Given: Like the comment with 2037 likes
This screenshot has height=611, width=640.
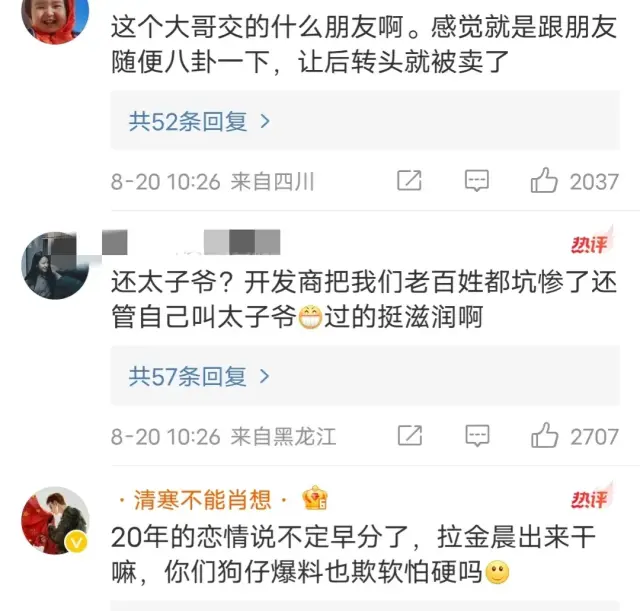Looking at the screenshot, I should pyautogui.click(x=544, y=180).
